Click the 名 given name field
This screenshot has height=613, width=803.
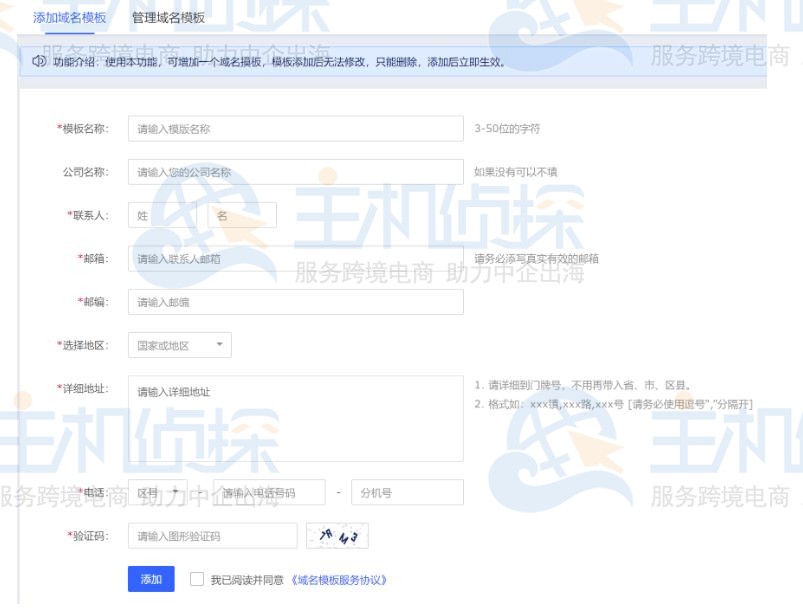tap(242, 215)
